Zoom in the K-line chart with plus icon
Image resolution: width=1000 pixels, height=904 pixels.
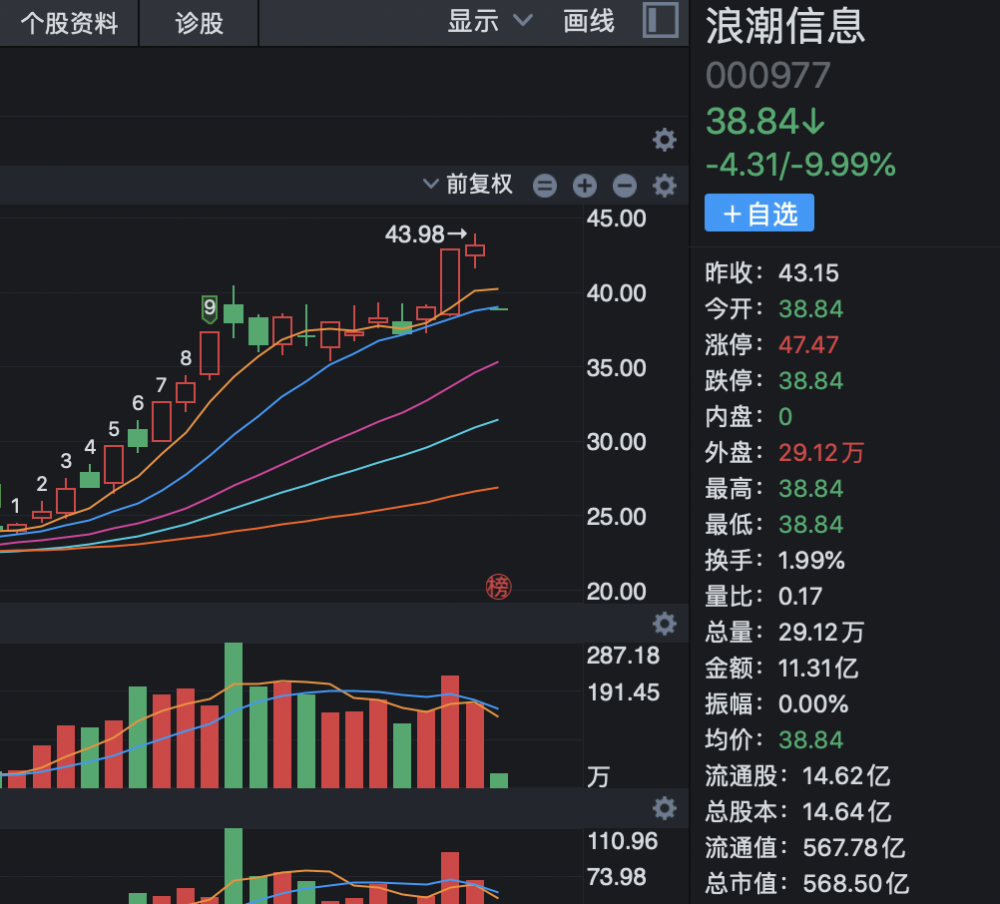point(585,186)
